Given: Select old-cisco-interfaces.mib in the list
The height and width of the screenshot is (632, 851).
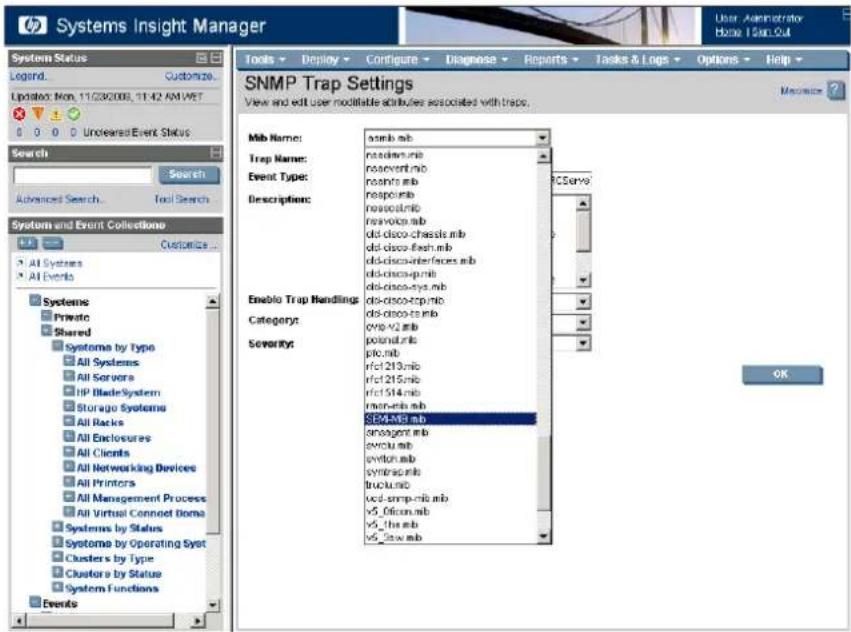Looking at the screenshot, I should [x=450, y=260].
